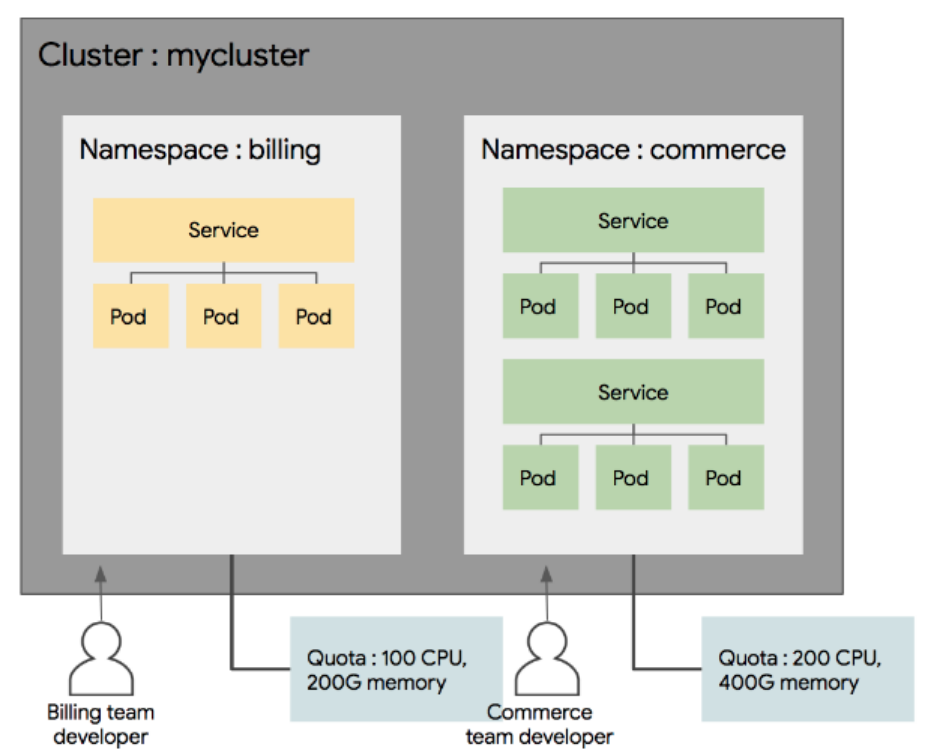
Task: Select the rightmost yellow Pod in billing
Action: click(x=316, y=316)
